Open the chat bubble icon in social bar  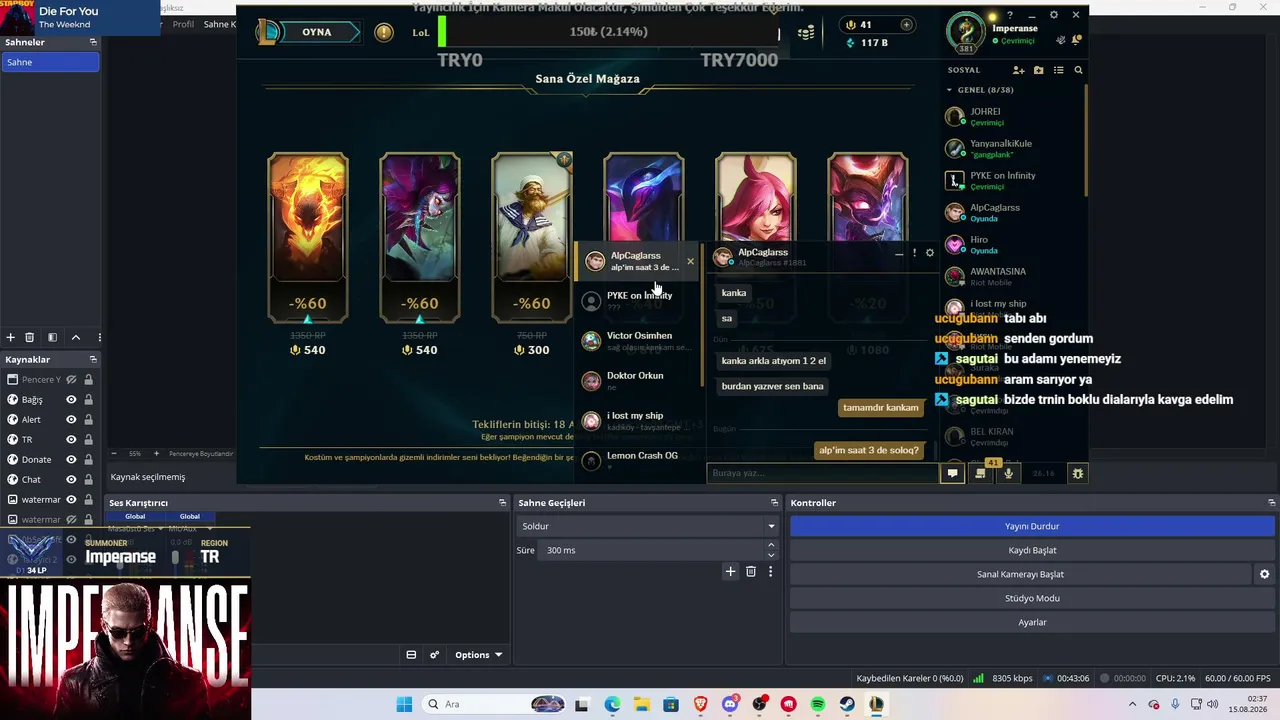point(952,473)
